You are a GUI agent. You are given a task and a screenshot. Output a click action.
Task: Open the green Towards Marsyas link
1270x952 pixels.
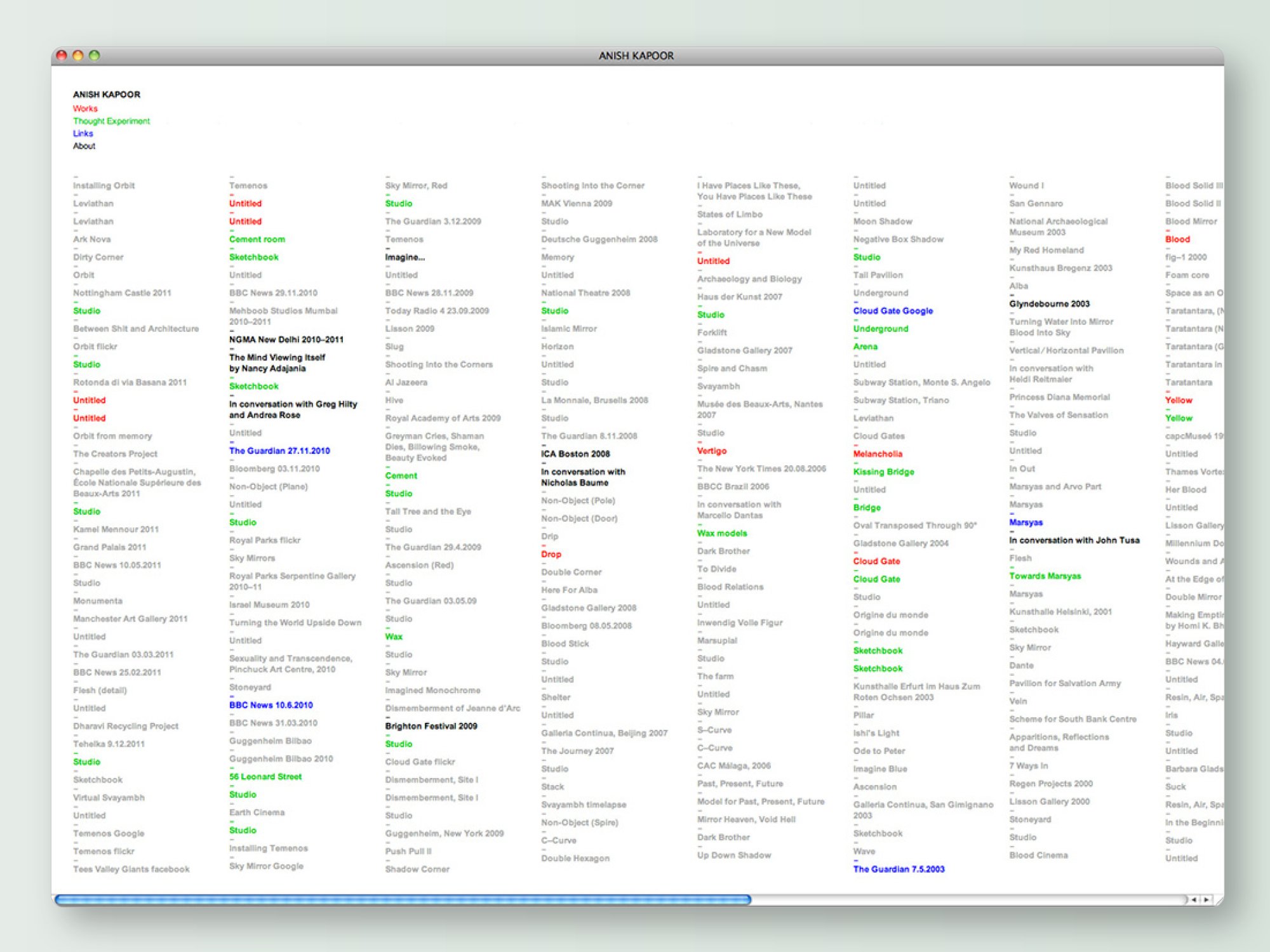point(1045,576)
